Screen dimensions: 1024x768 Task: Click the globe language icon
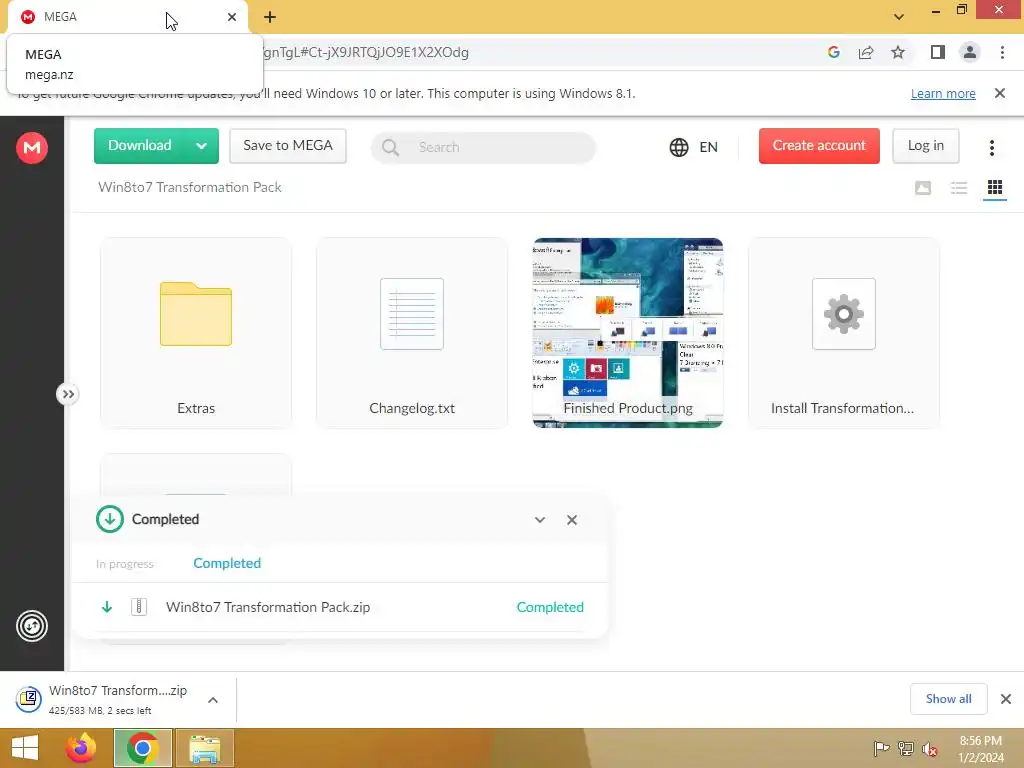[x=679, y=147]
